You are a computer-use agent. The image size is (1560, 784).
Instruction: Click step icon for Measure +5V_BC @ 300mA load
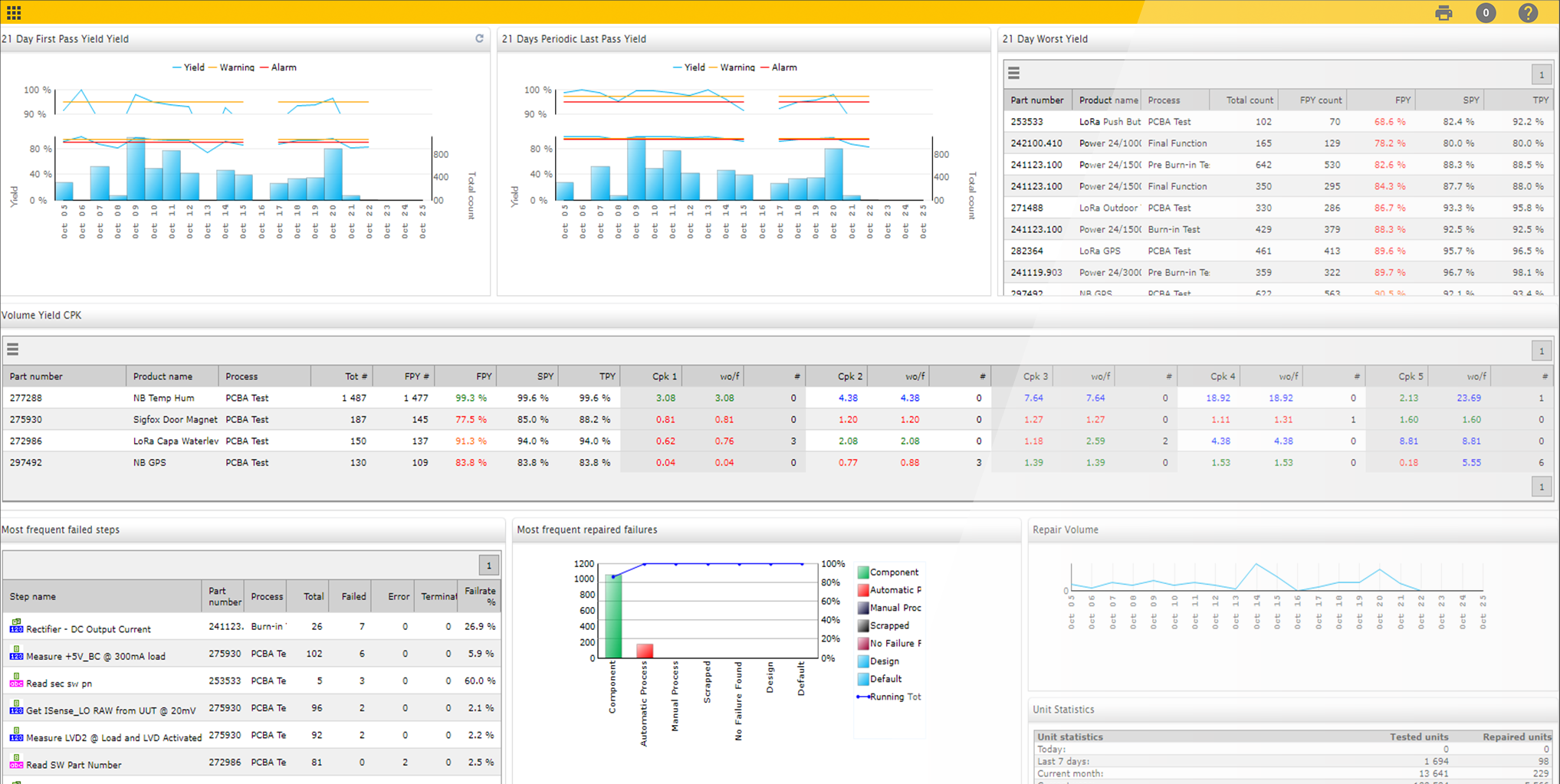(16, 653)
